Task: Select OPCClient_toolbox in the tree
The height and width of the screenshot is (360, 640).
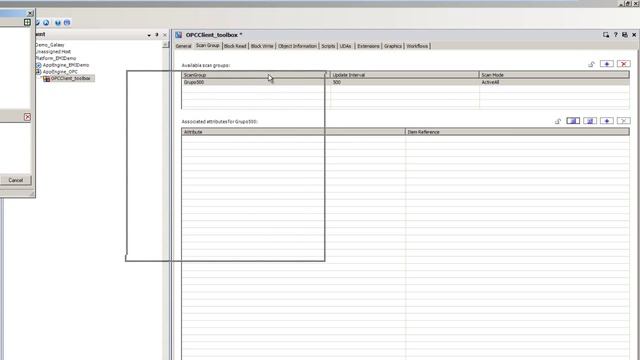Action: 71,78
